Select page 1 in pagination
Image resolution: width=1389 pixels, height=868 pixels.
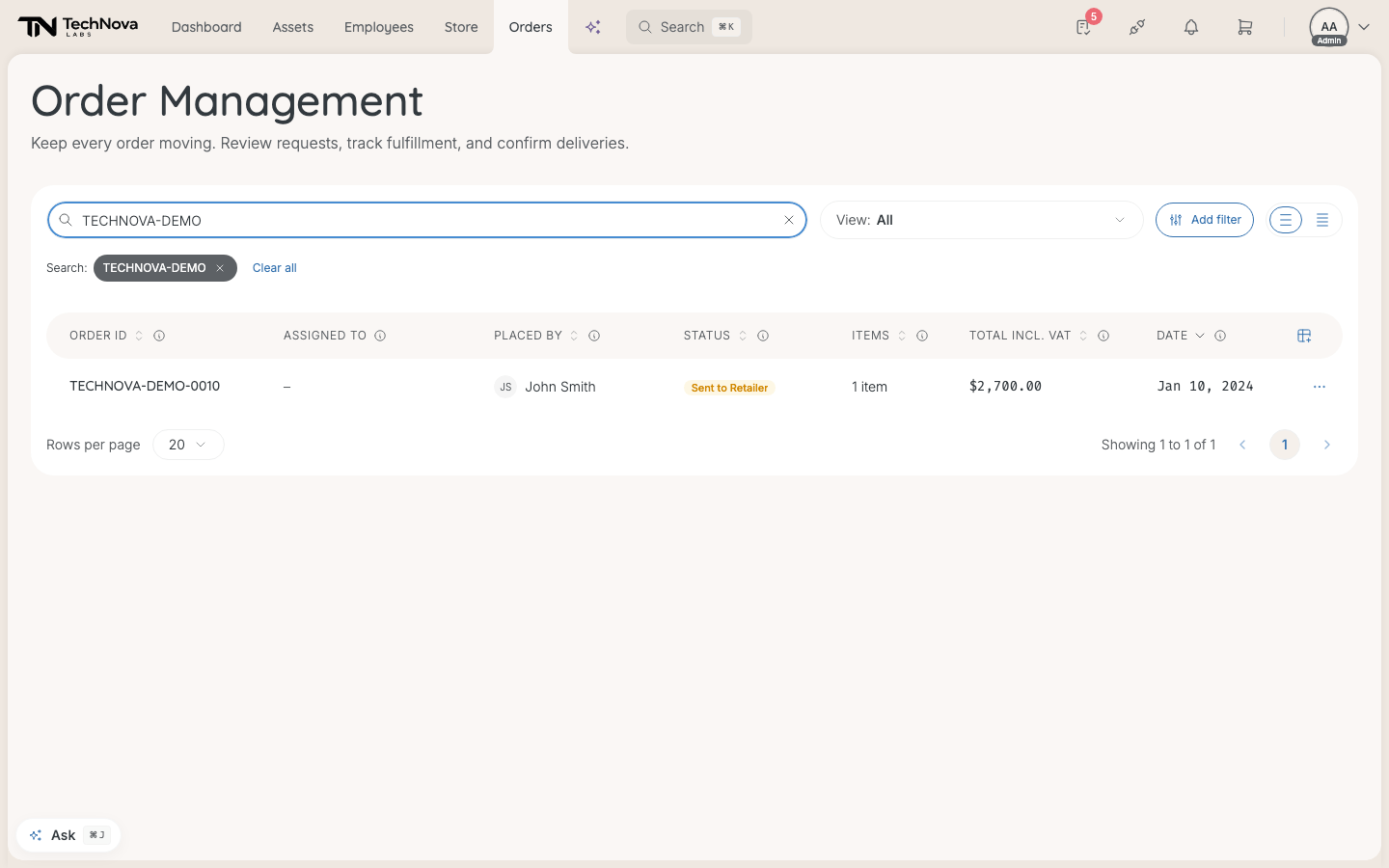[x=1285, y=445]
